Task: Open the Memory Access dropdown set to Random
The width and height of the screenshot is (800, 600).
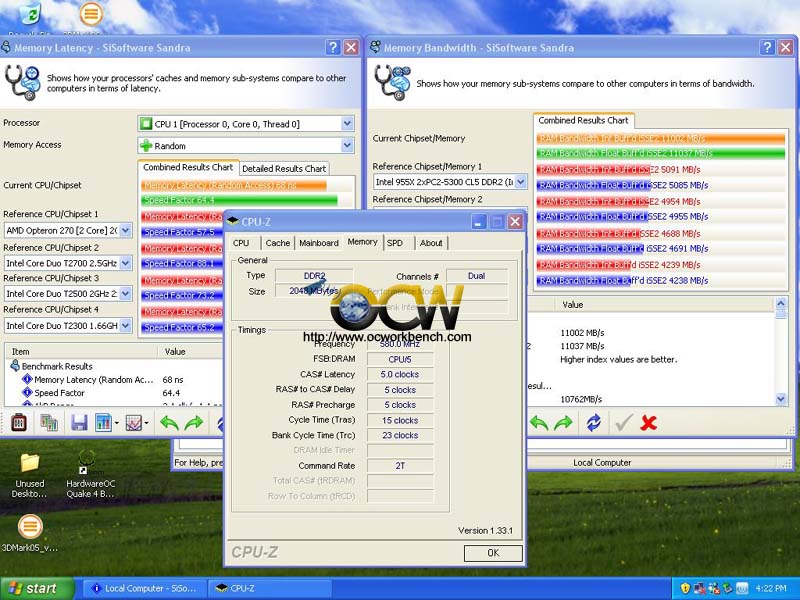Action: tap(246, 145)
